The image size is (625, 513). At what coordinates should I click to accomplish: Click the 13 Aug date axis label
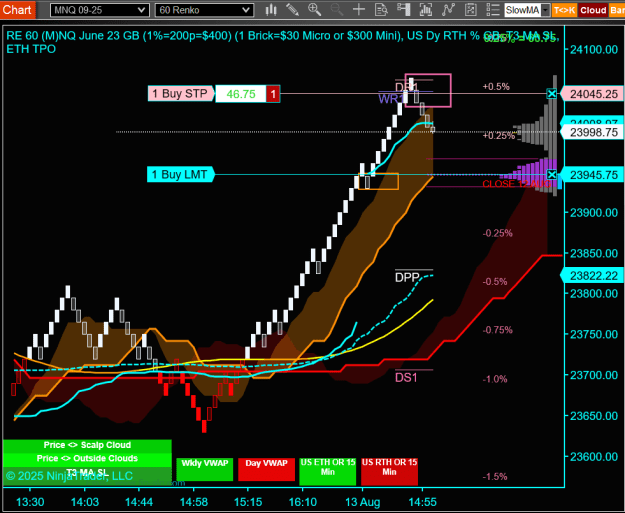(363, 502)
